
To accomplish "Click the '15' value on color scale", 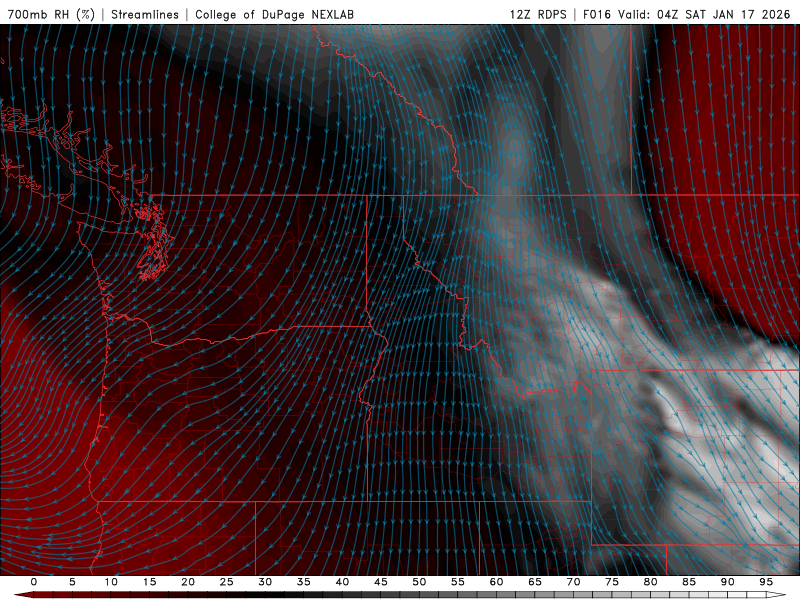I will (149, 582).
